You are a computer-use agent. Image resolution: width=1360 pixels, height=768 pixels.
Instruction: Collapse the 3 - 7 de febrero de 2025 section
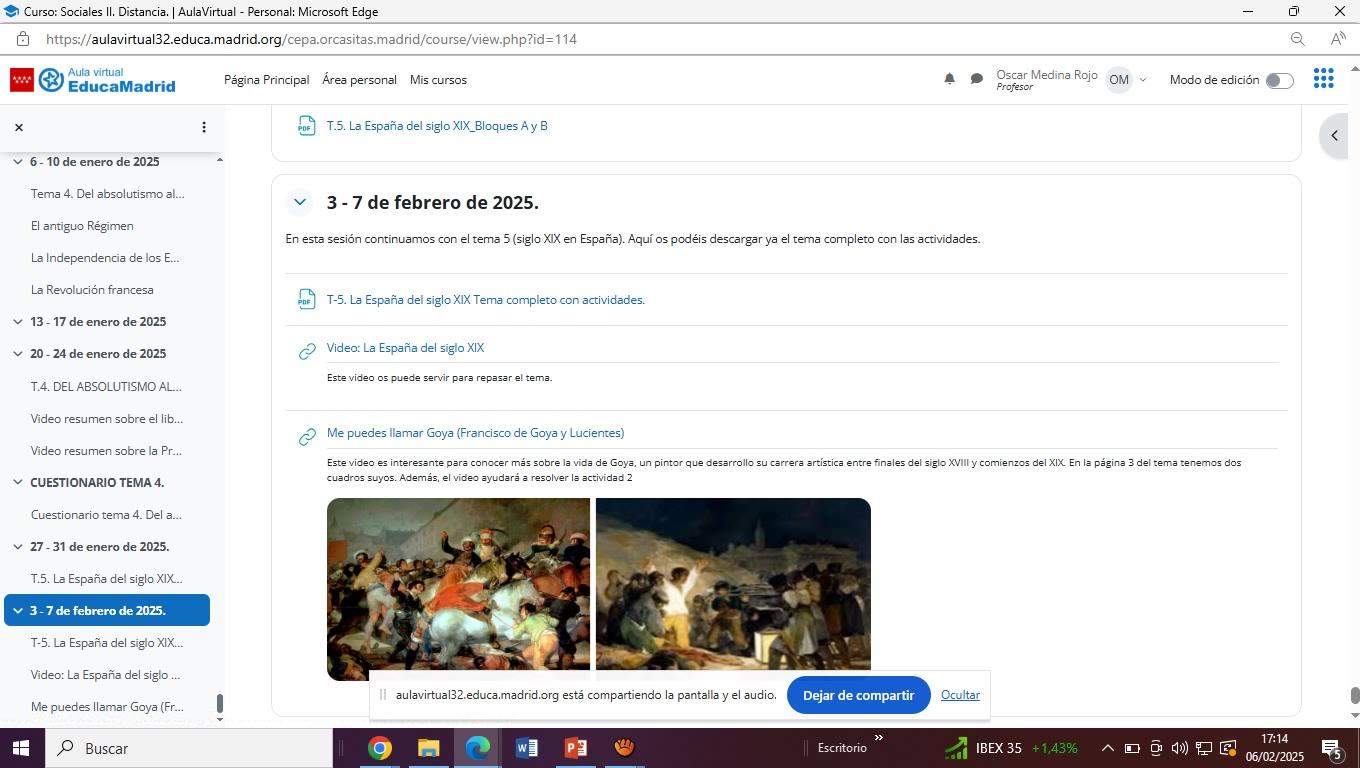(x=299, y=202)
